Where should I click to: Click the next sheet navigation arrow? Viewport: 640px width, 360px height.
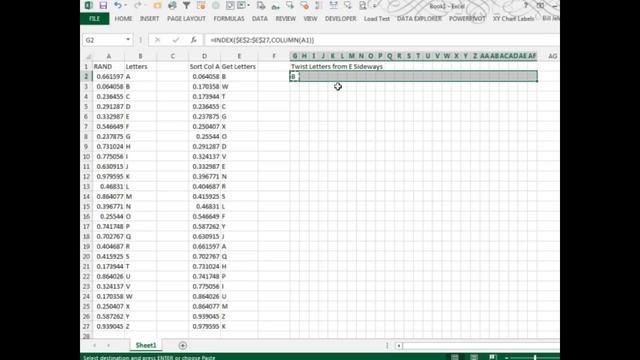tap(108, 346)
